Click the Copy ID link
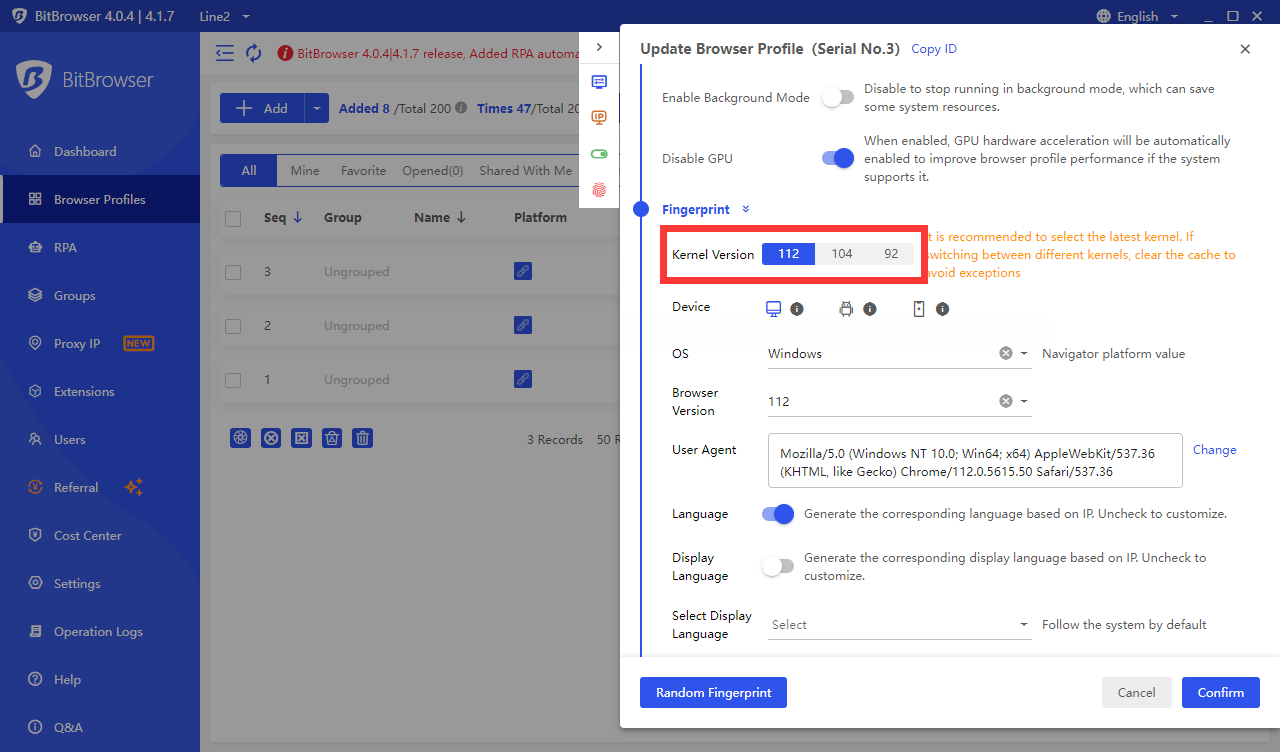Screen dimensions: 1280x752 click(934, 49)
